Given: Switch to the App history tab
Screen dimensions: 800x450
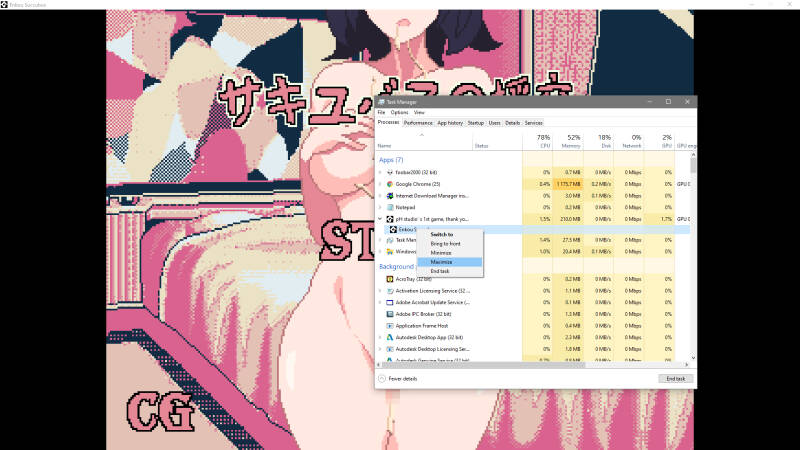Looking at the screenshot, I should point(450,123).
